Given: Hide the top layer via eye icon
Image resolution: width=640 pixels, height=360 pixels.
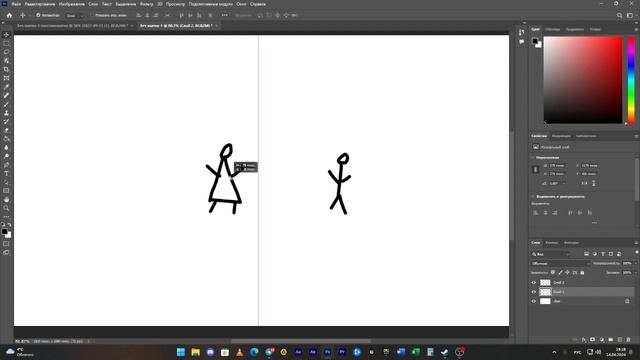Looking at the screenshot, I should tap(534, 282).
